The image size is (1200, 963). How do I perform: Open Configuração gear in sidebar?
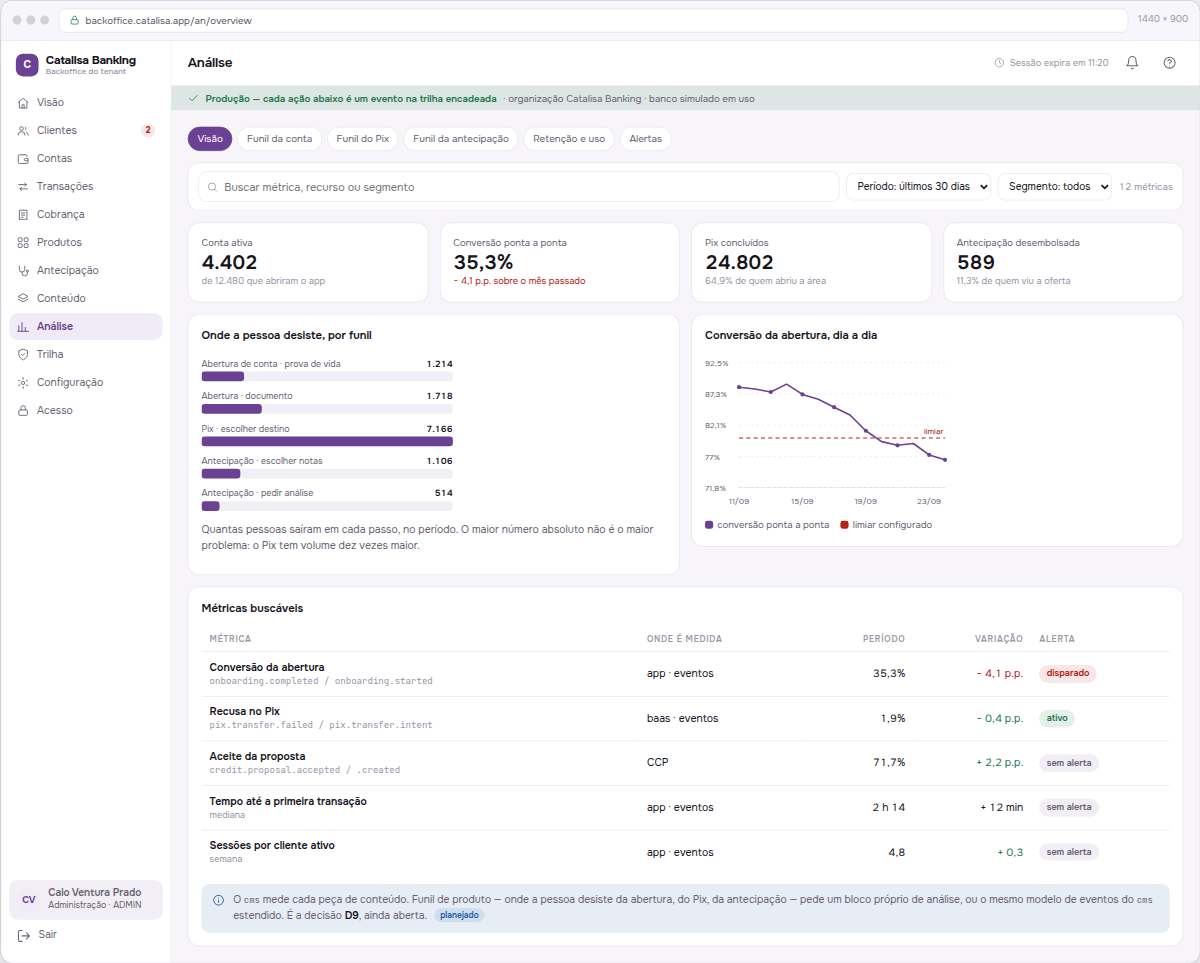click(x=24, y=382)
